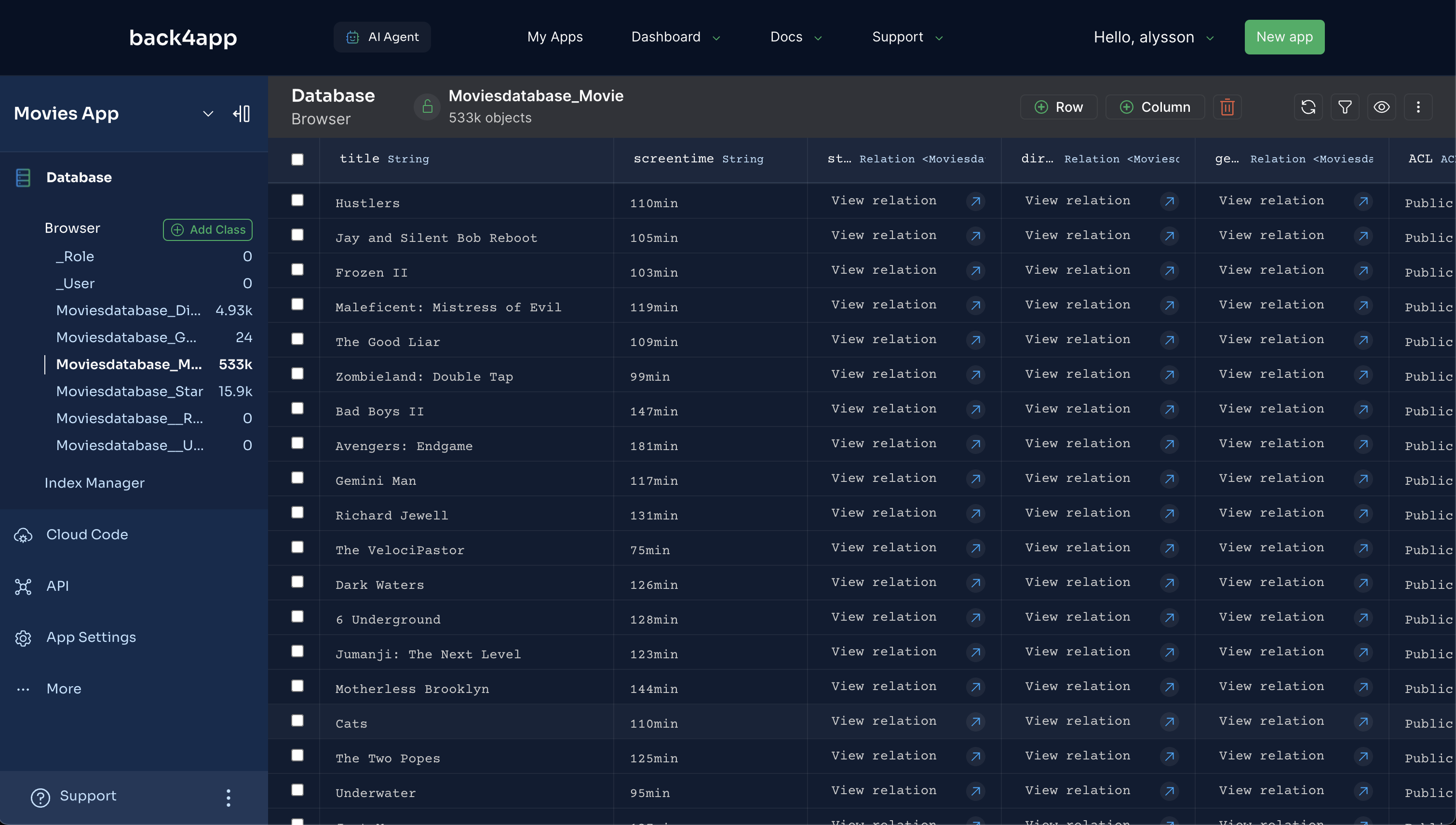This screenshot has width=1456, height=825.
Task: Click the title column header
Action: (x=466, y=159)
